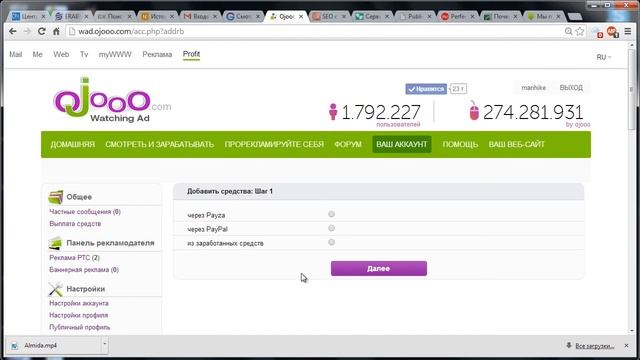Viewport: 640px width, 360px height.
Task: Open the browser home page
Action: point(56,31)
